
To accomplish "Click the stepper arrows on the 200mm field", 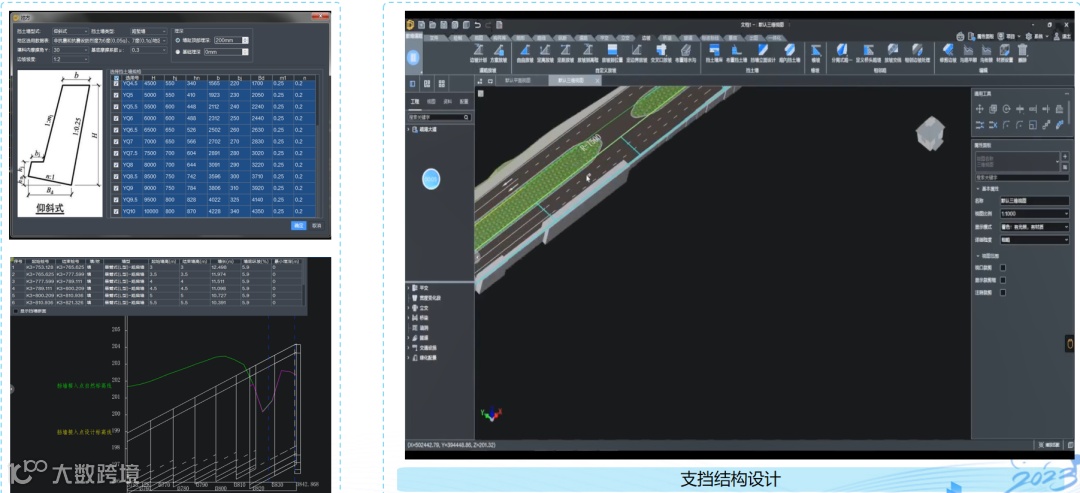I will point(246,41).
